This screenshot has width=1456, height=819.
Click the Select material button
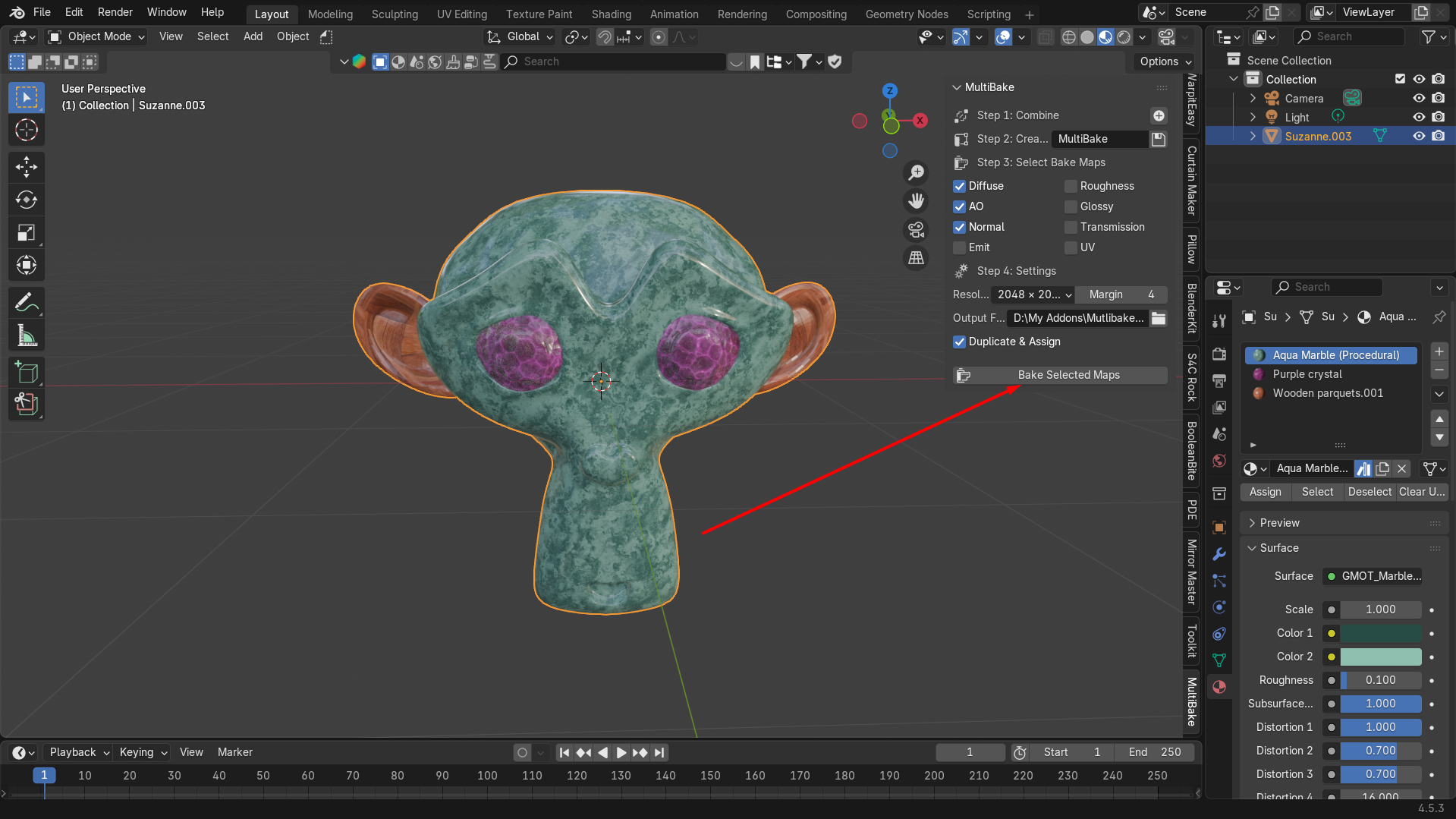tap(1318, 492)
